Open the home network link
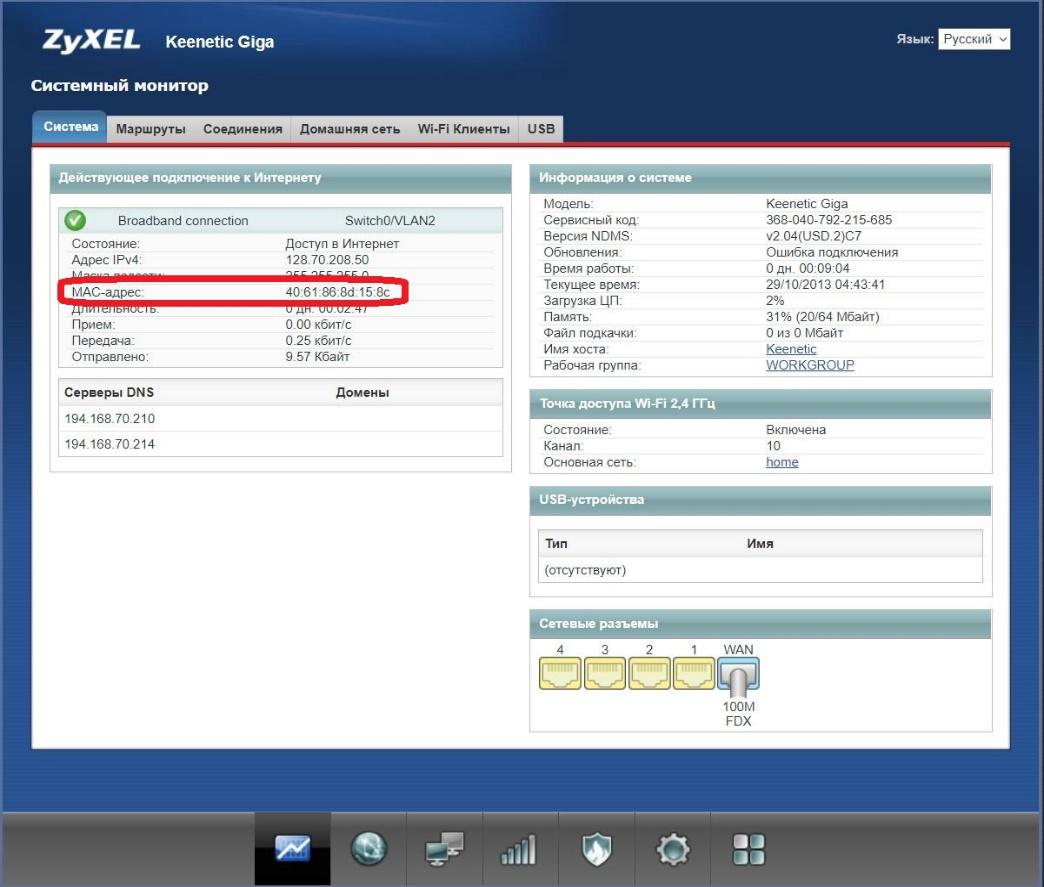The height and width of the screenshot is (887, 1044). point(782,462)
